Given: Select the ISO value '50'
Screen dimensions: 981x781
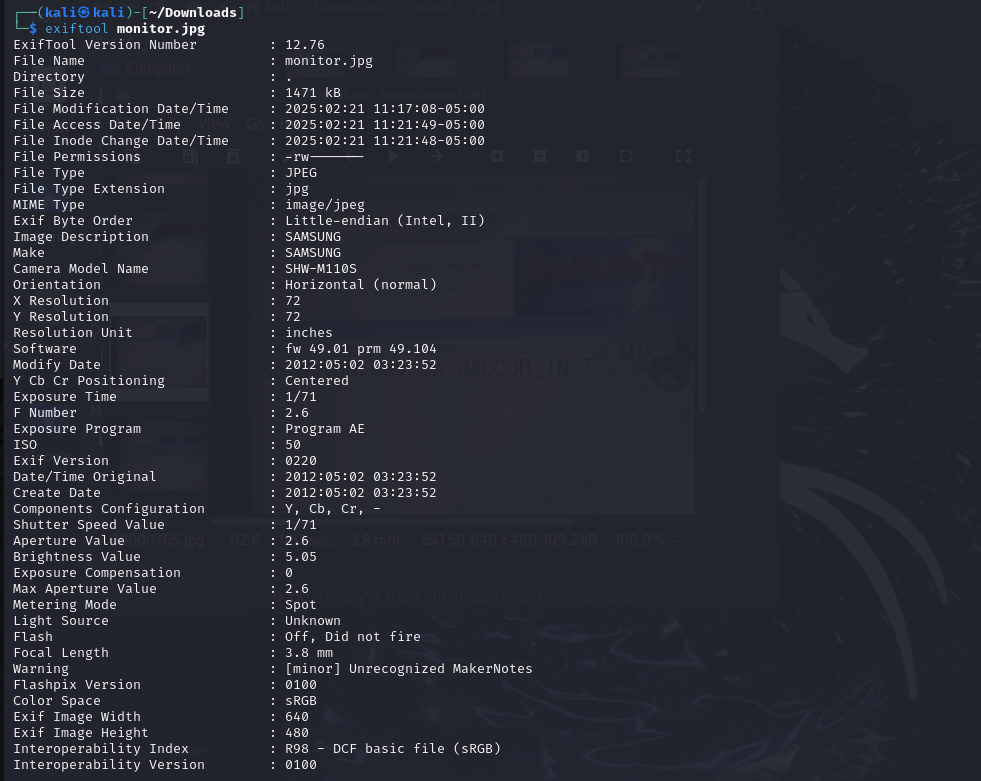Looking at the screenshot, I should tap(293, 445).
